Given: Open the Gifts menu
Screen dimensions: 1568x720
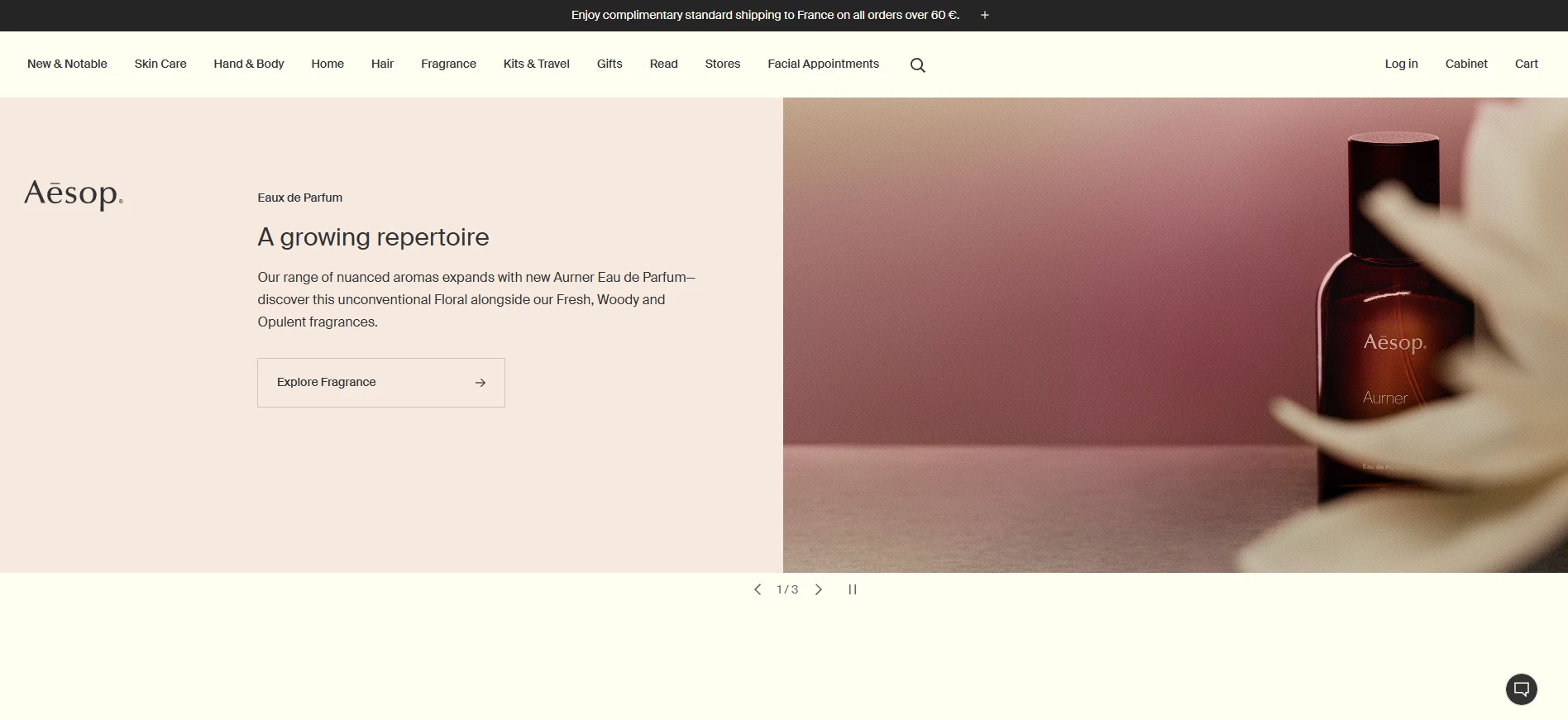Looking at the screenshot, I should point(610,64).
